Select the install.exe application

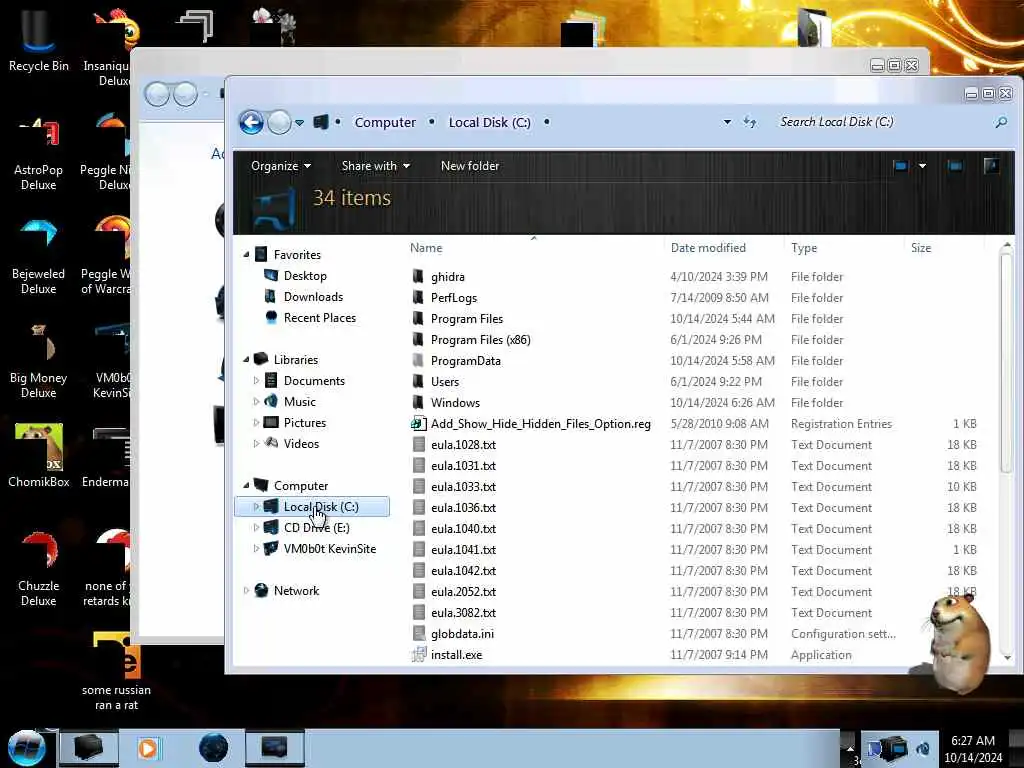456,654
